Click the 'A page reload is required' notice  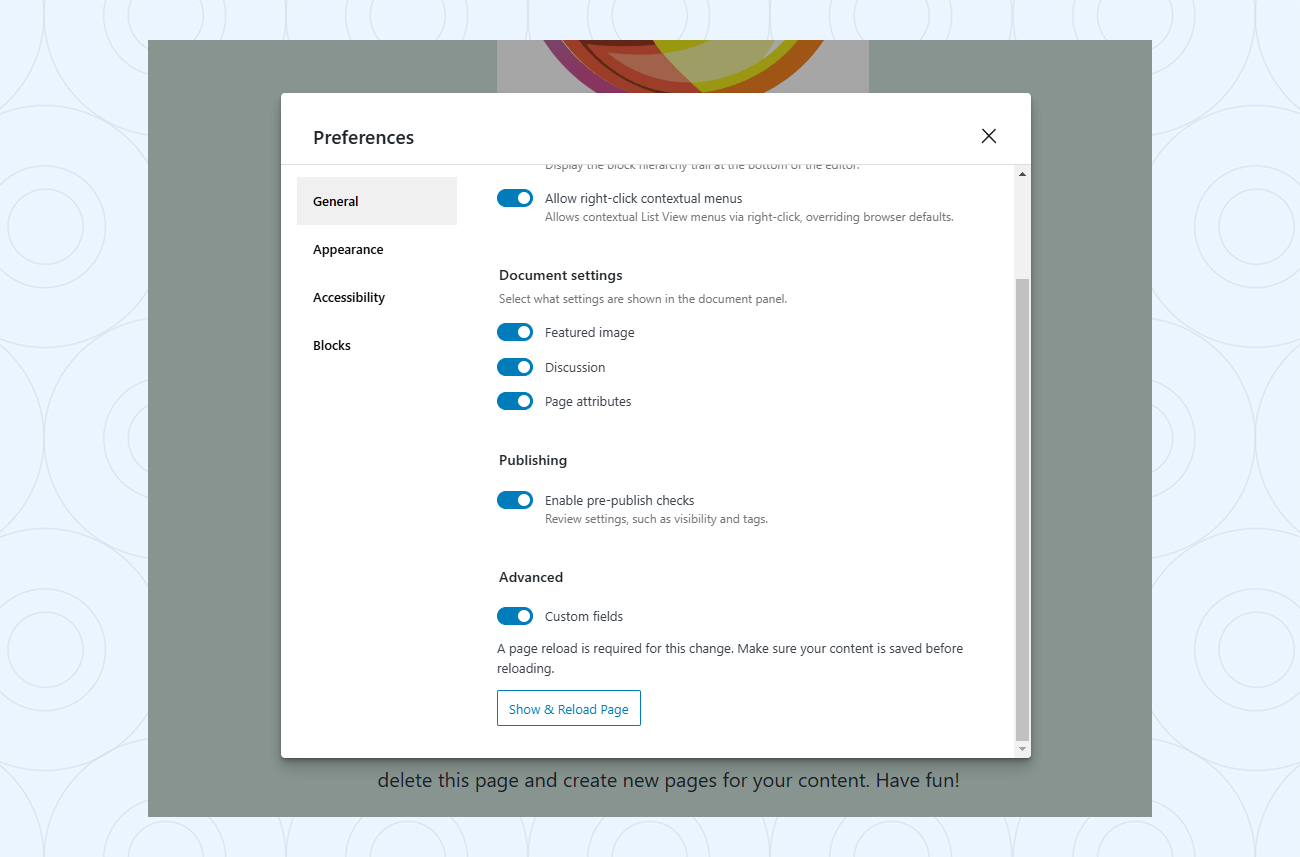point(730,658)
